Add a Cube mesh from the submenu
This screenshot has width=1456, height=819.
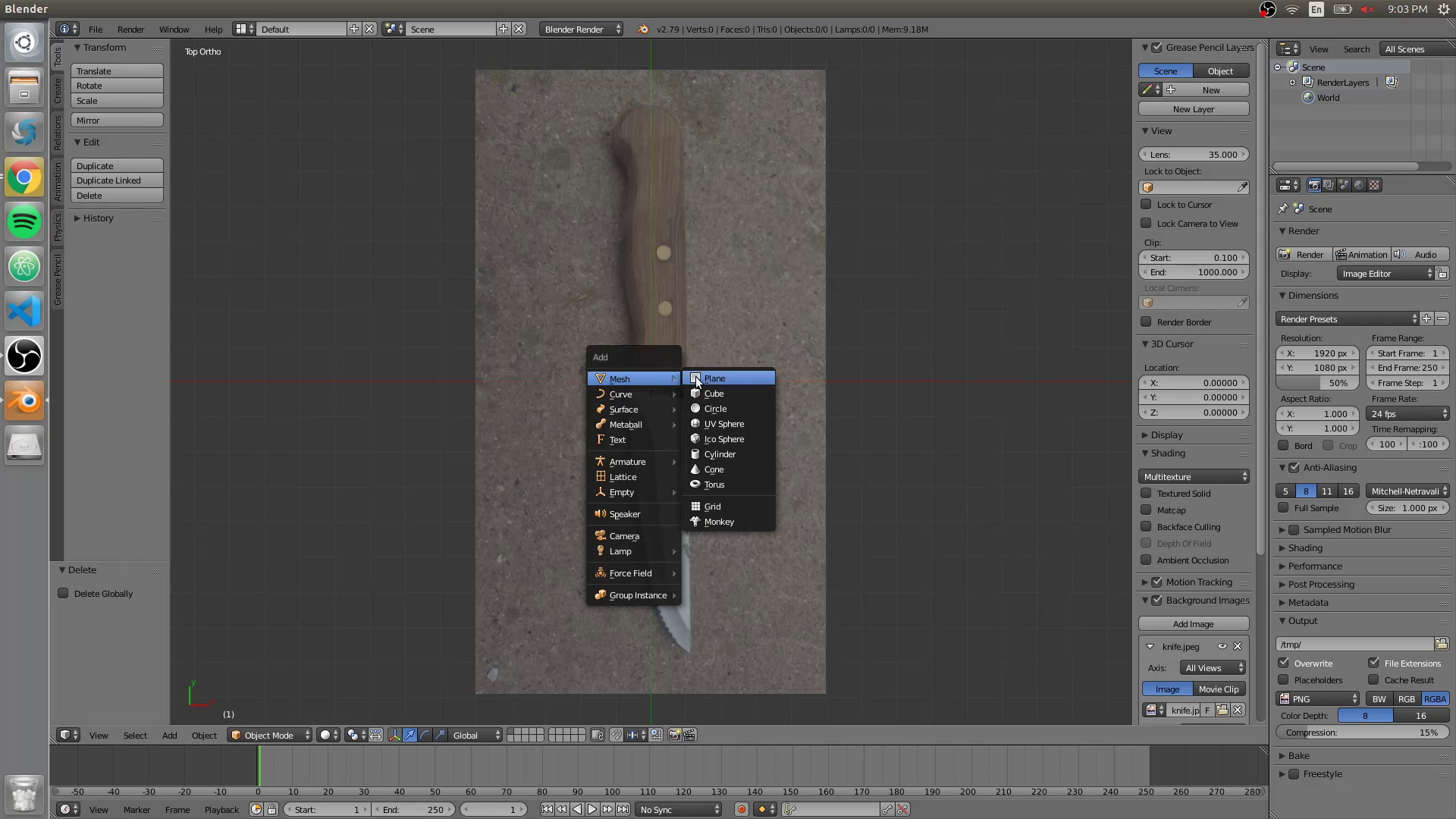click(x=728, y=394)
